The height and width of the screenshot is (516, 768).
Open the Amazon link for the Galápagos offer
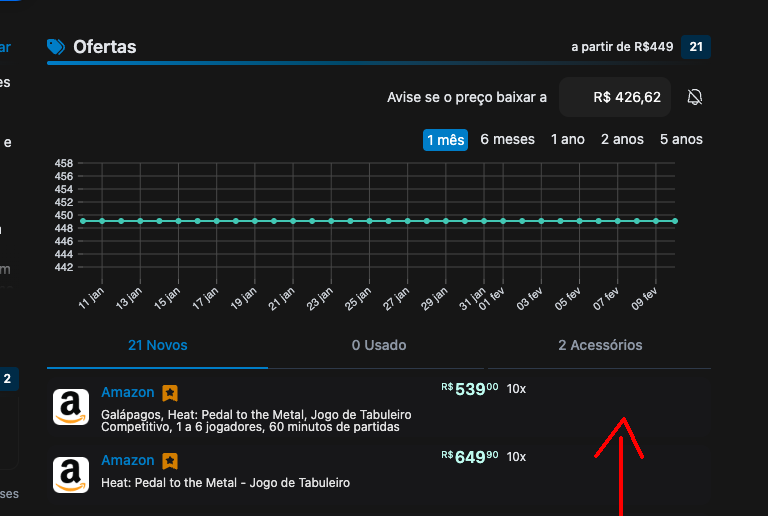[128, 393]
